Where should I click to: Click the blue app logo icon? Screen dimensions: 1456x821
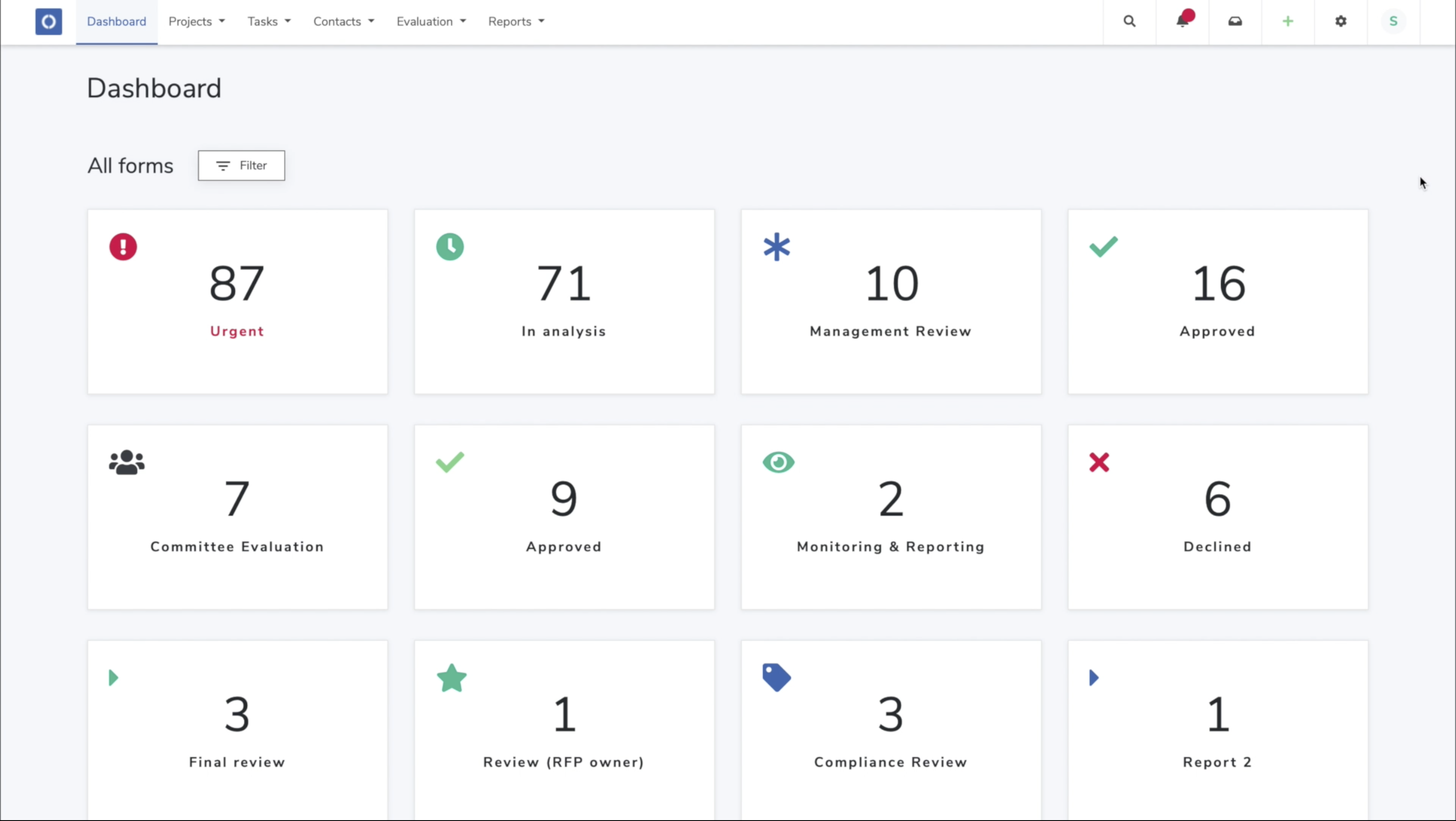coord(49,22)
